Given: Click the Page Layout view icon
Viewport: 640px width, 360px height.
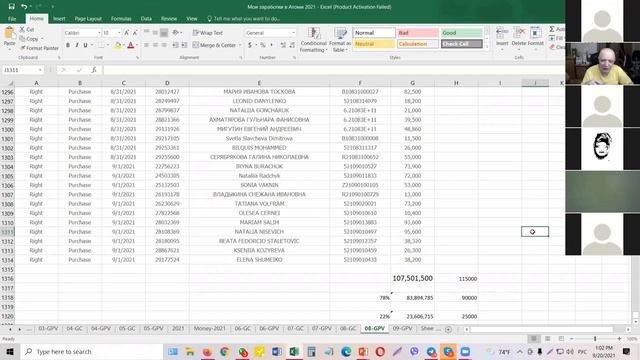Looking at the screenshot, I should pyautogui.click(x=547, y=339).
